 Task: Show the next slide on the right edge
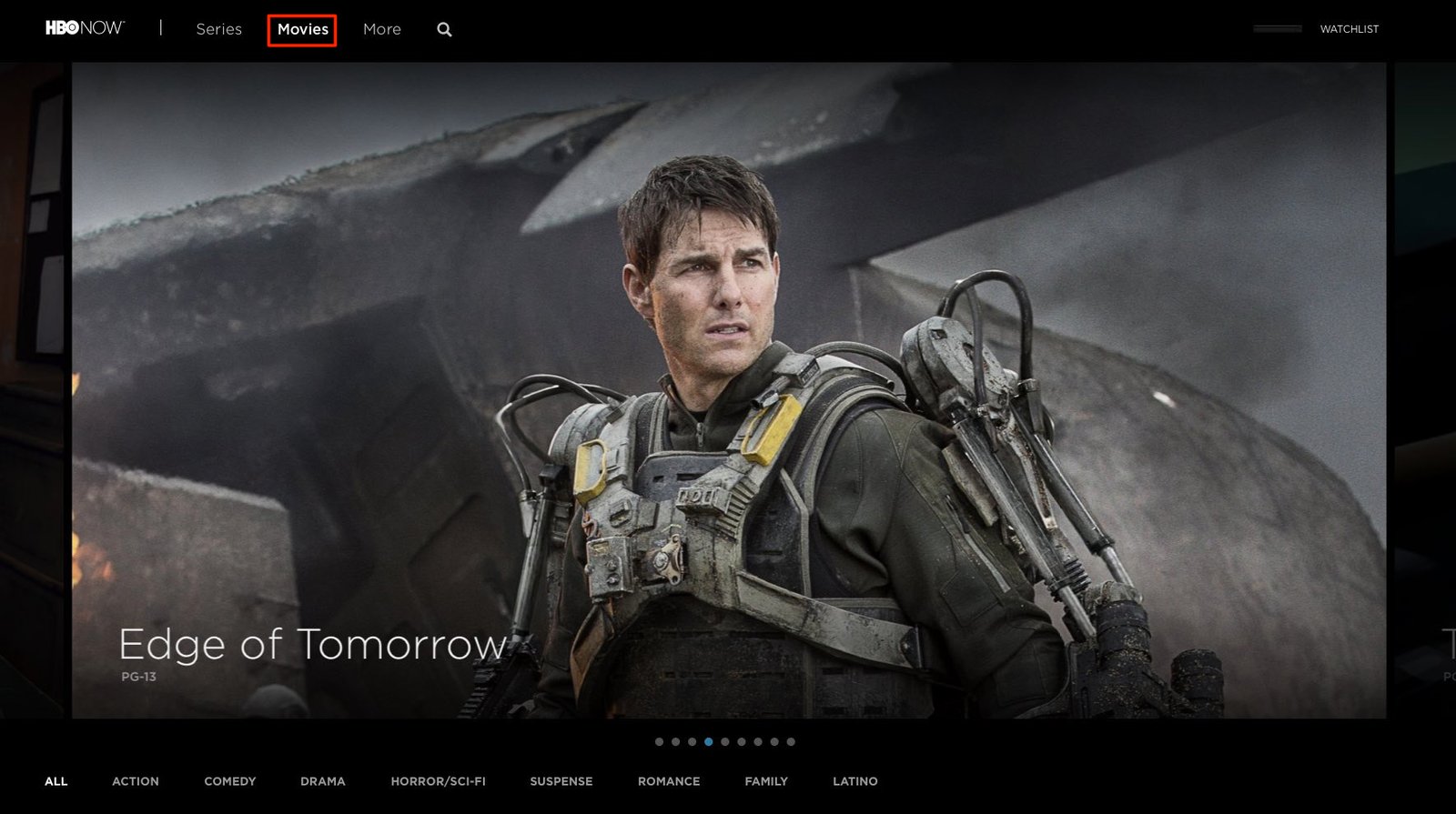click(1425, 390)
